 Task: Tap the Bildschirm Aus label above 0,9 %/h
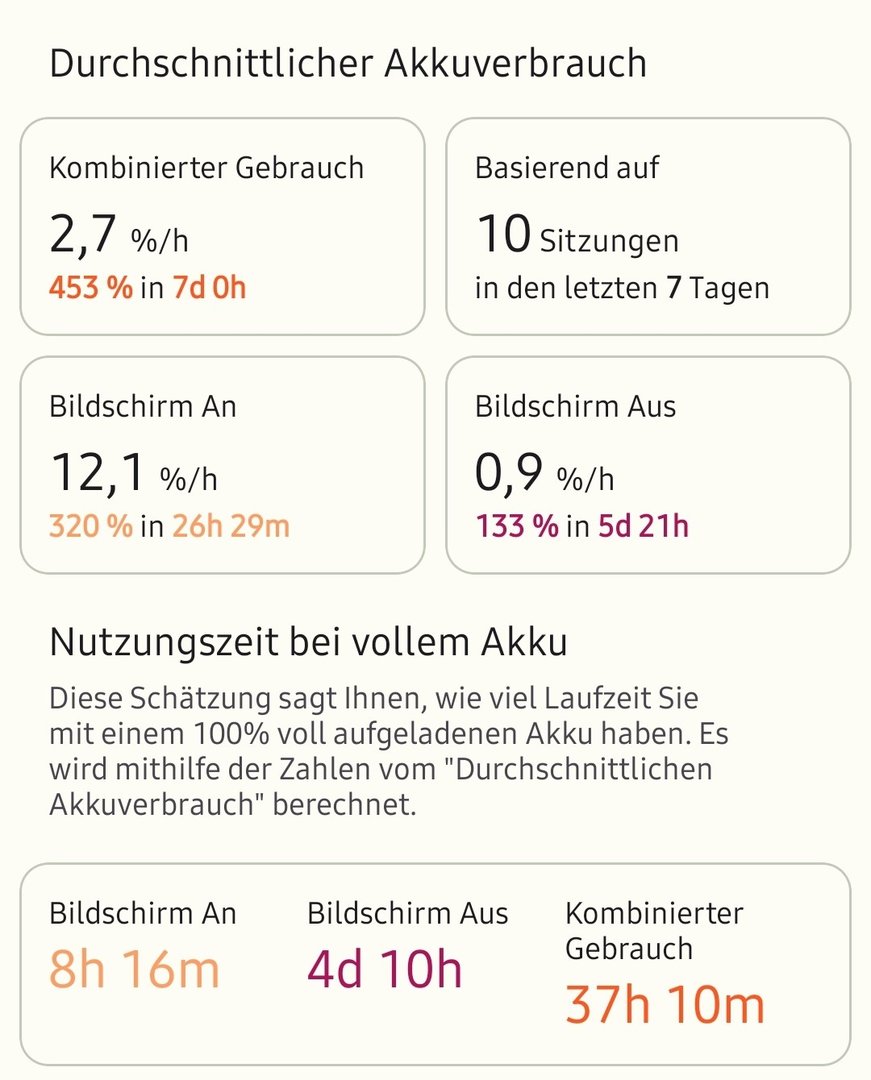pyautogui.click(x=575, y=407)
